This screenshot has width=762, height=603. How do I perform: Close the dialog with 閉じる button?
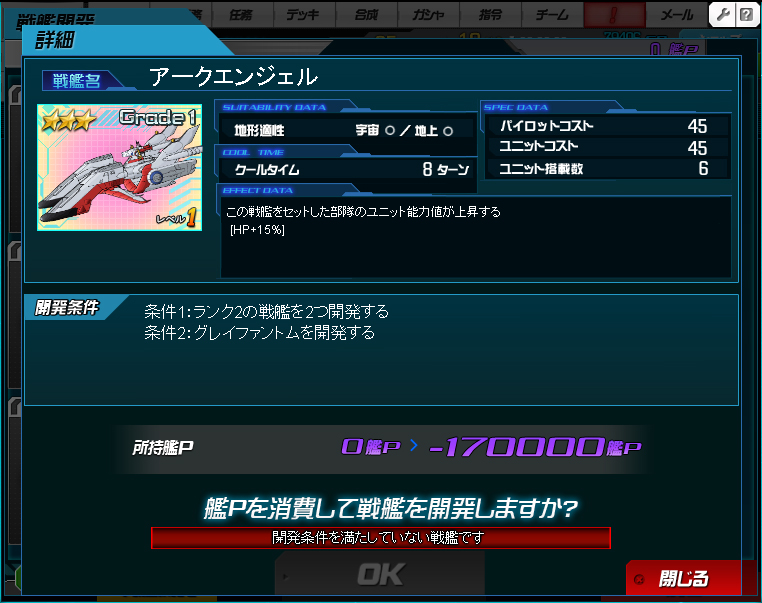[x=683, y=578]
